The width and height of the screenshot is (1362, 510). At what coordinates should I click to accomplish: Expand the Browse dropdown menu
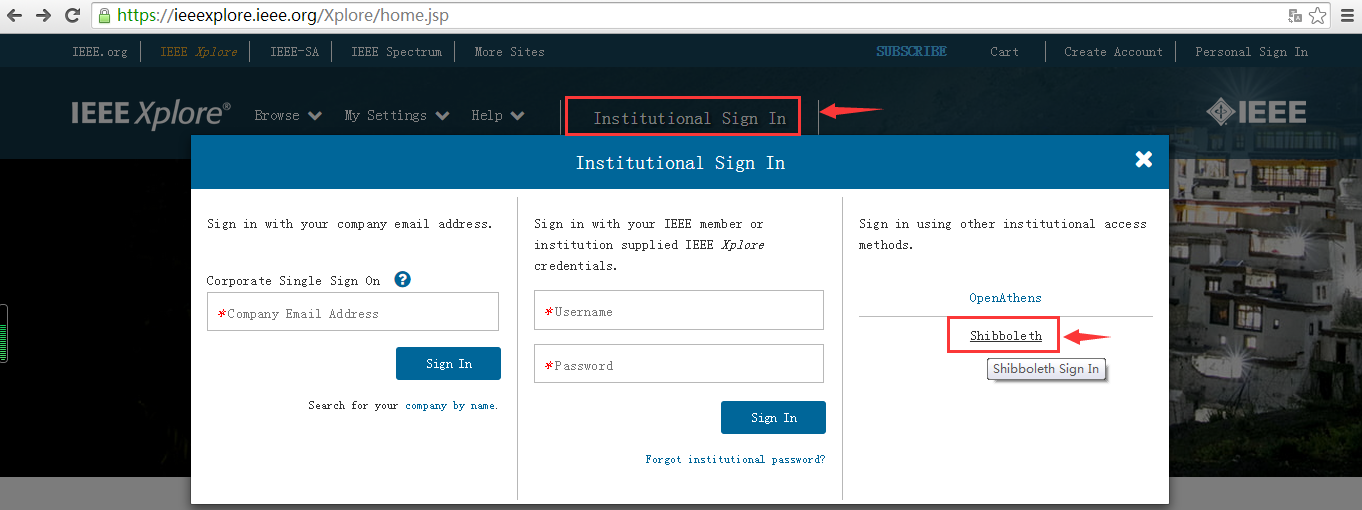[x=288, y=115]
